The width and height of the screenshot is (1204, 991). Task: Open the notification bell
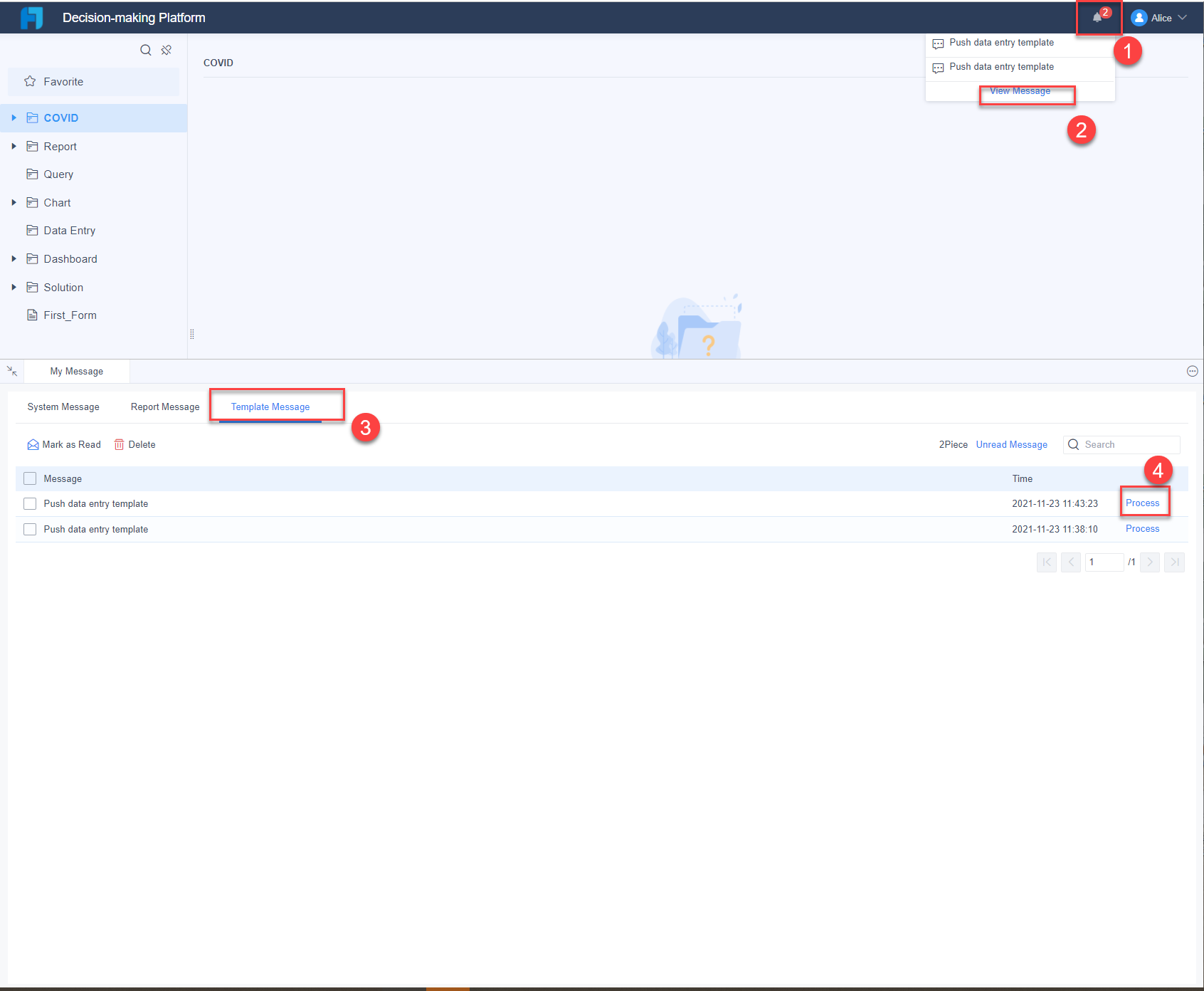coord(1097,18)
